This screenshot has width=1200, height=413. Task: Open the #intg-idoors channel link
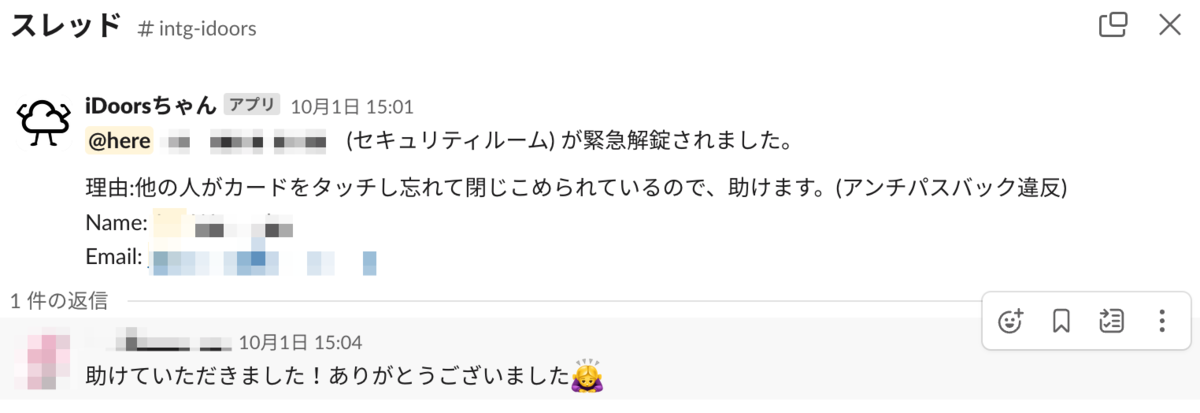[x=197, y=28]
